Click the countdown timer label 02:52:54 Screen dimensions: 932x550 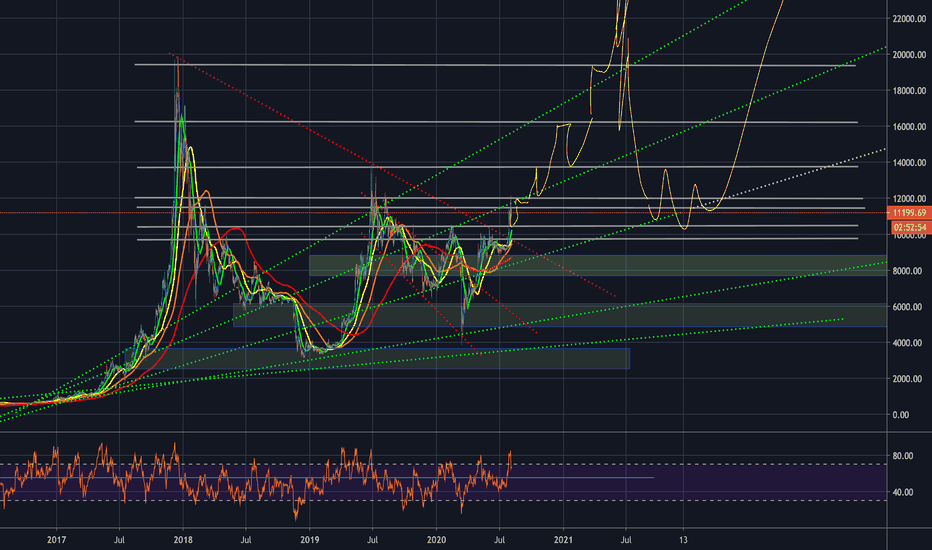[x=909, y=227]
